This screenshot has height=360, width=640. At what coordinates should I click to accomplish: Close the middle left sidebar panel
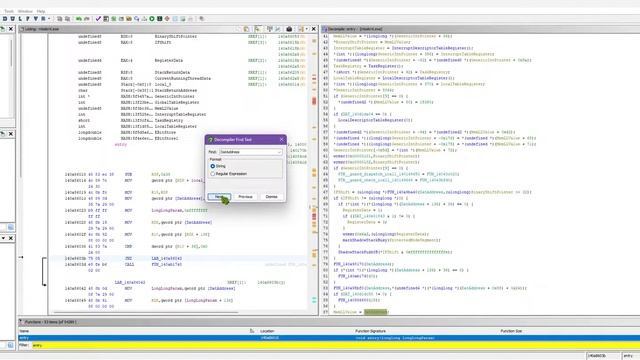coord(11,134)
